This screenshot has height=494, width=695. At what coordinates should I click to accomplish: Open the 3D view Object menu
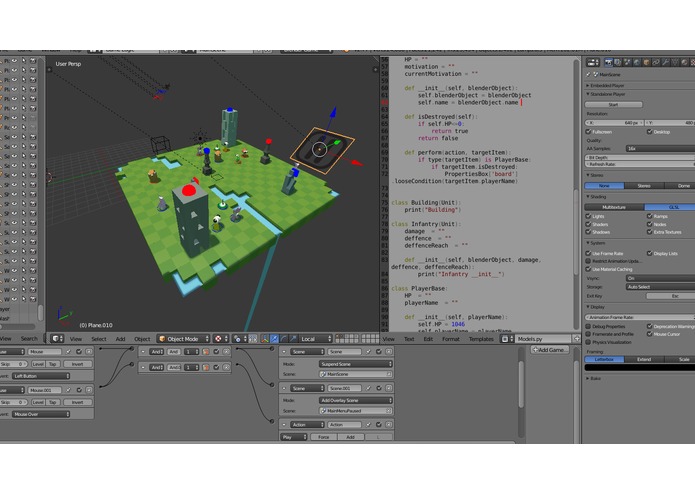click(142, 338)
